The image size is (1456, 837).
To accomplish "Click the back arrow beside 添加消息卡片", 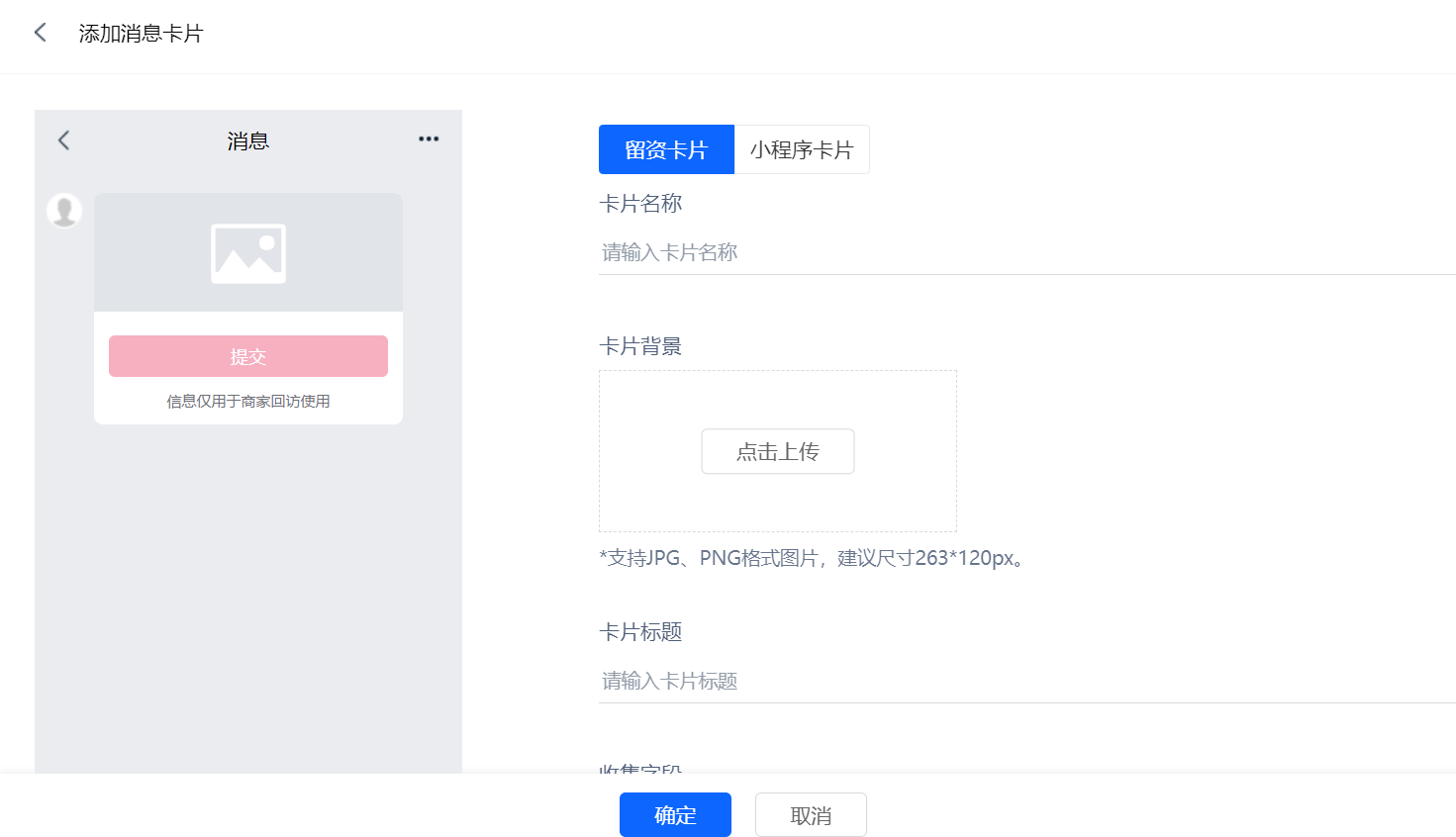I will [41, 33].
